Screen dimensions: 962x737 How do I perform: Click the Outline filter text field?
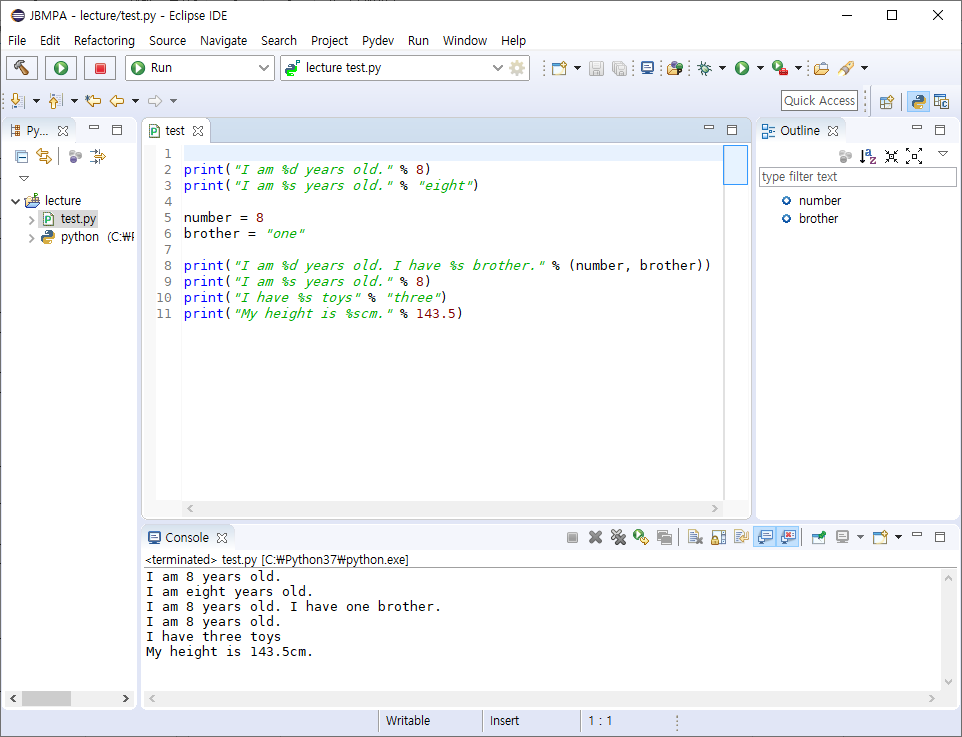pos(857,177)
